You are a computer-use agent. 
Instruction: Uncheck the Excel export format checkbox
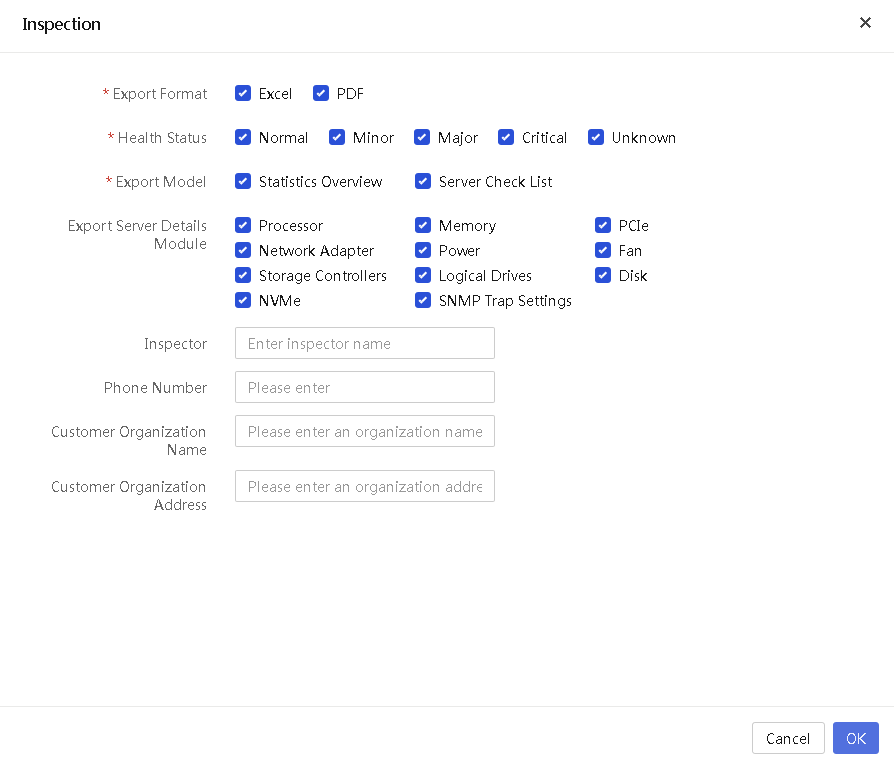[243, 93]
